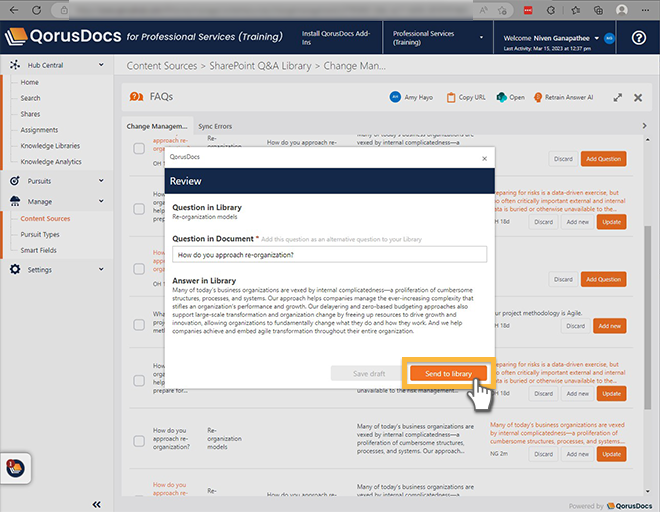Expand the Pursuits section chevron

click(101, 181)
